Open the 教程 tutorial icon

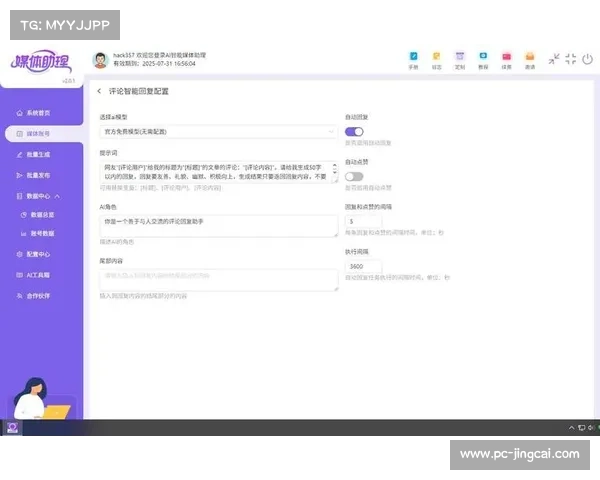[x=483, y=60]
